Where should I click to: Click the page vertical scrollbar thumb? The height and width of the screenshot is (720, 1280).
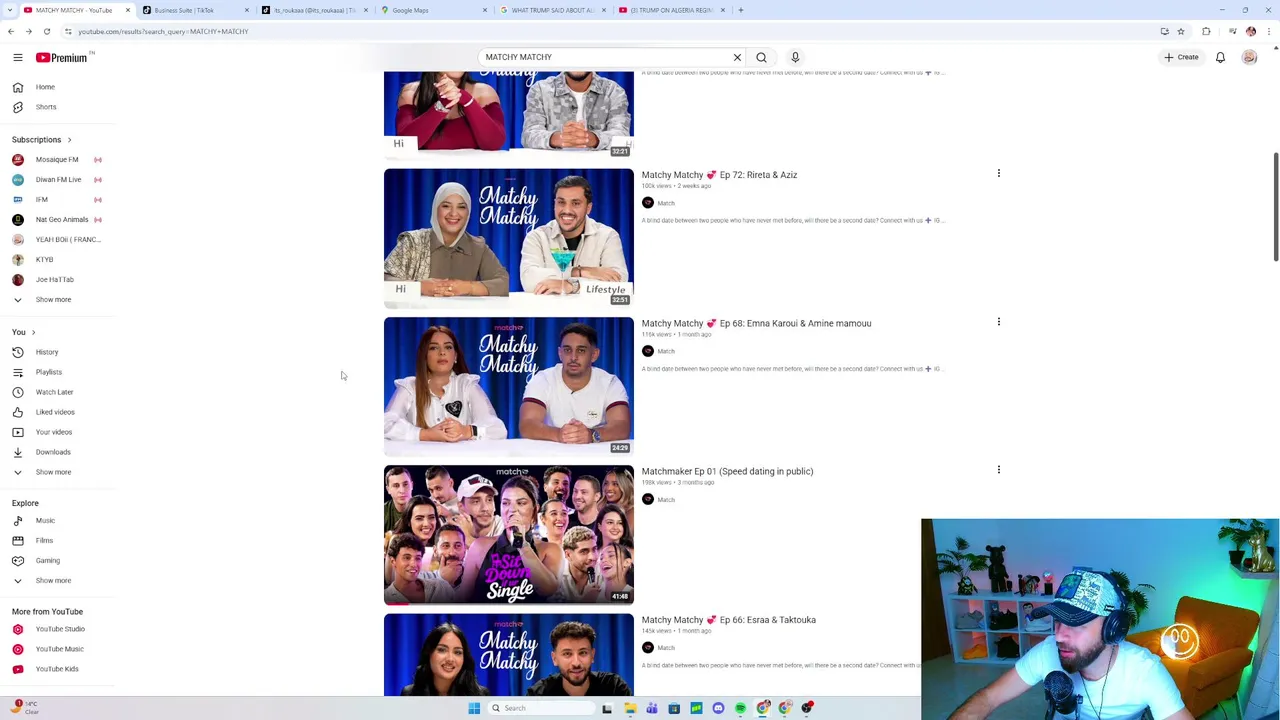pyautogui.click(x=1275, y=207)
